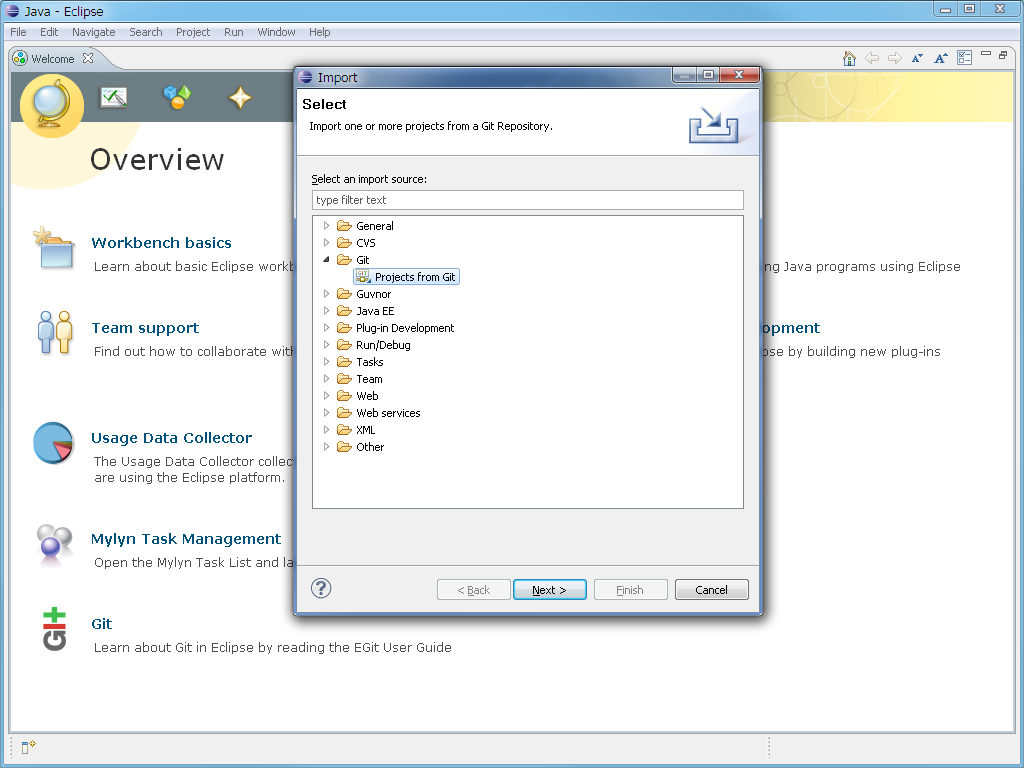
Task: Click the Git plus logo icon
Action: click(54, 629)
